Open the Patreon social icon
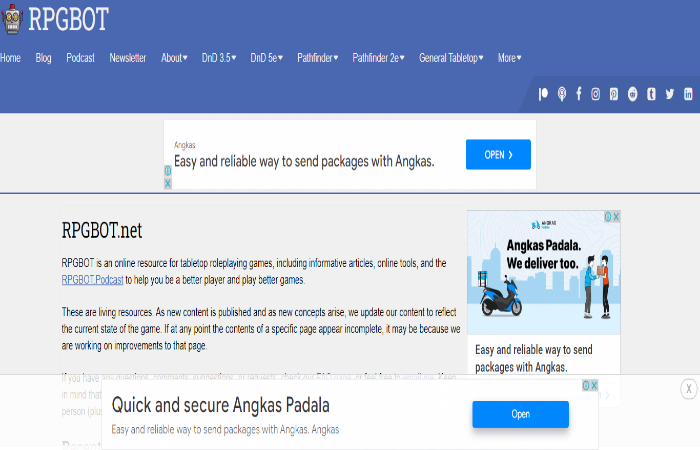700x450 pixels. coord(543,94)
